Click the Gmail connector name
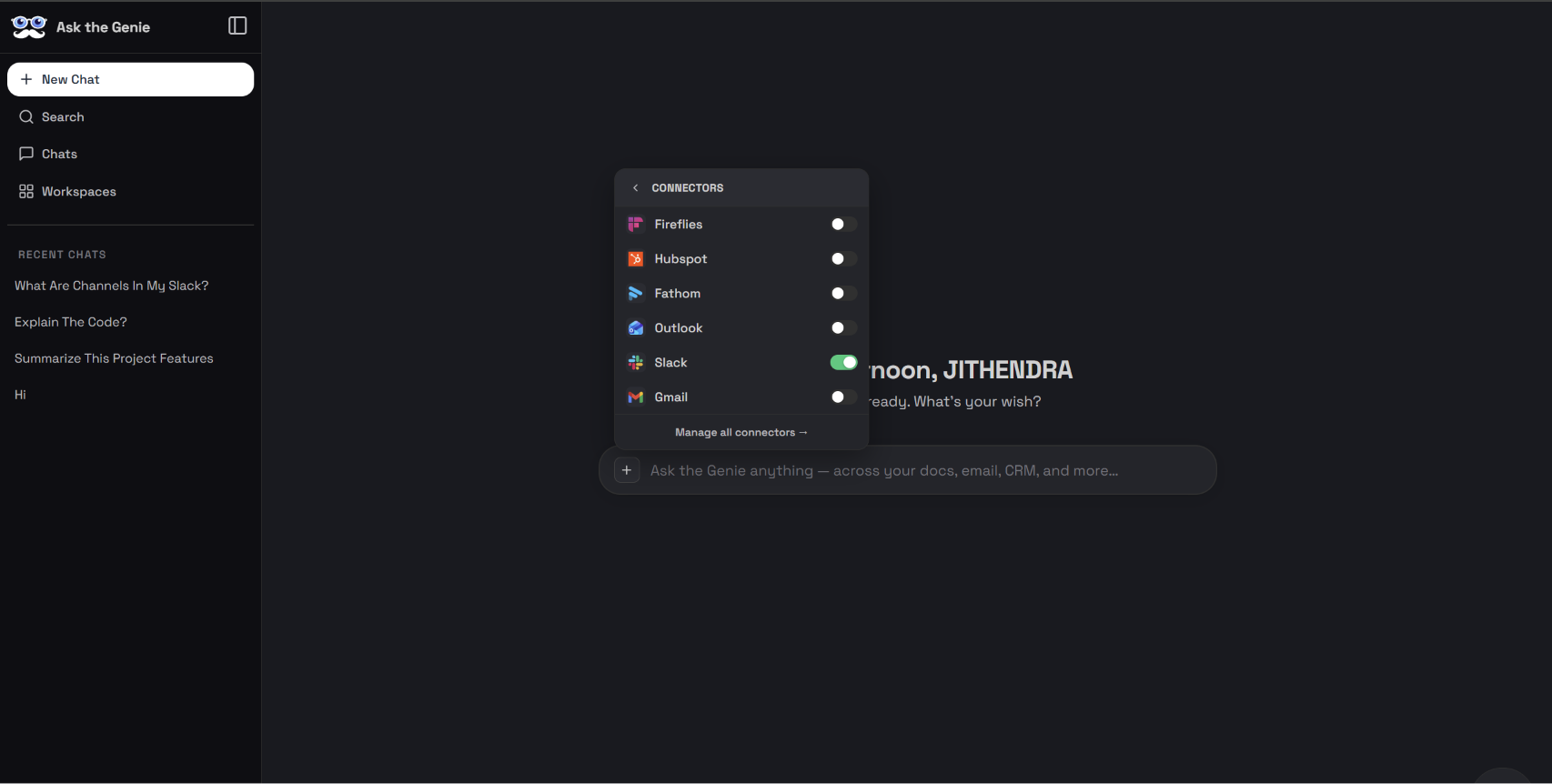Viewport: 1552px width, 784px height. [671, 397]
